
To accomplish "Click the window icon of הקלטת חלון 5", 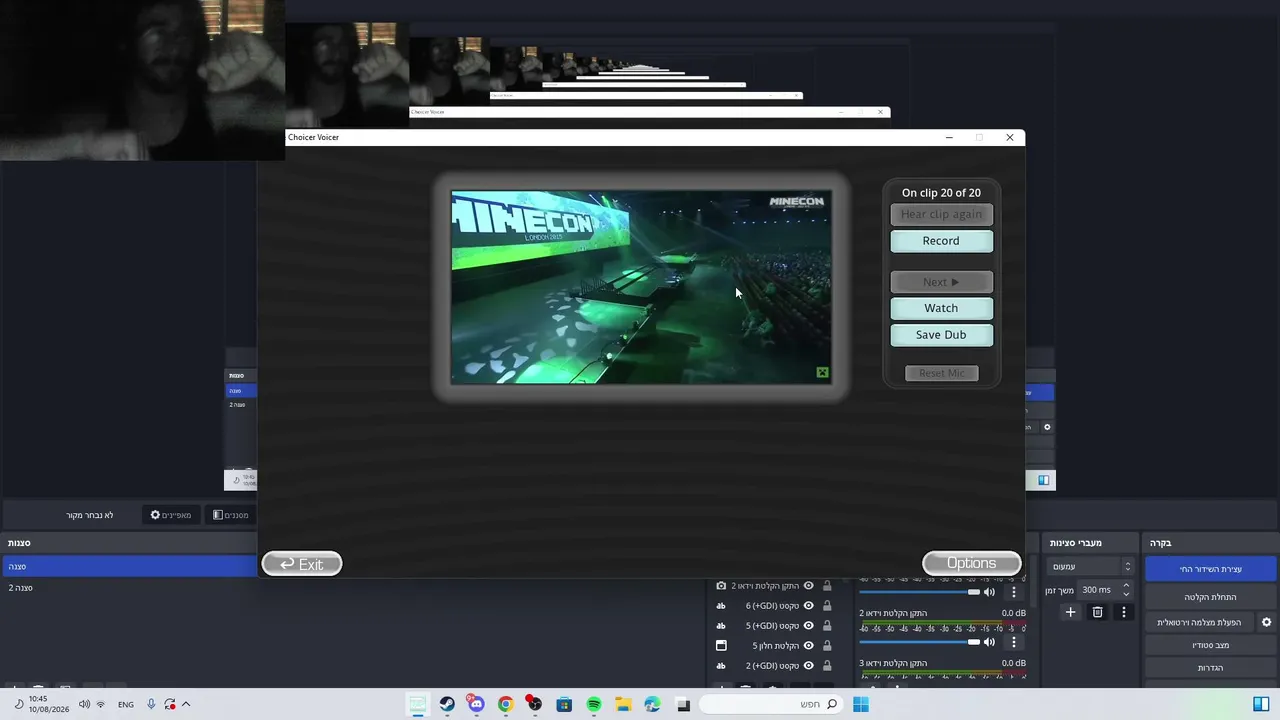I will pos(721,646).
